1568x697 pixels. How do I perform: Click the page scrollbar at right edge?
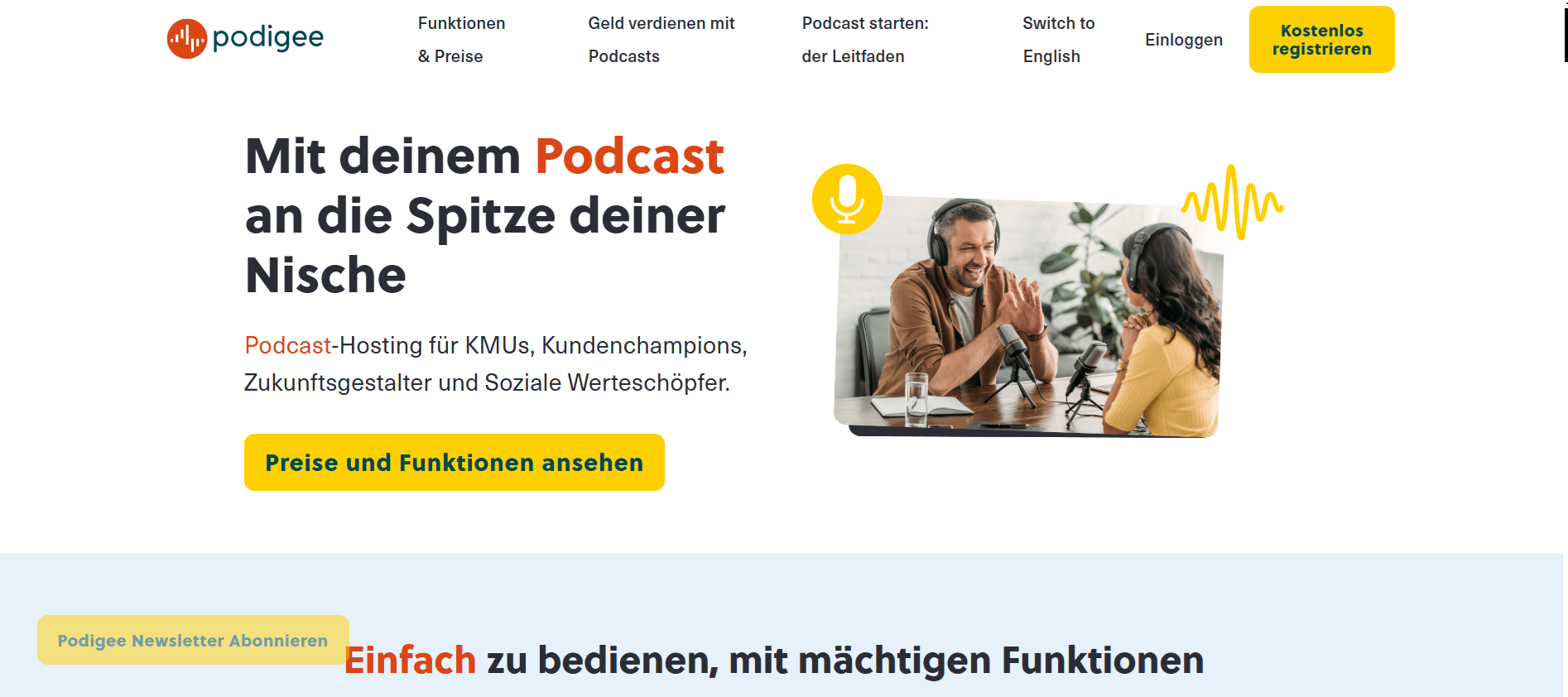(1566, 33)
